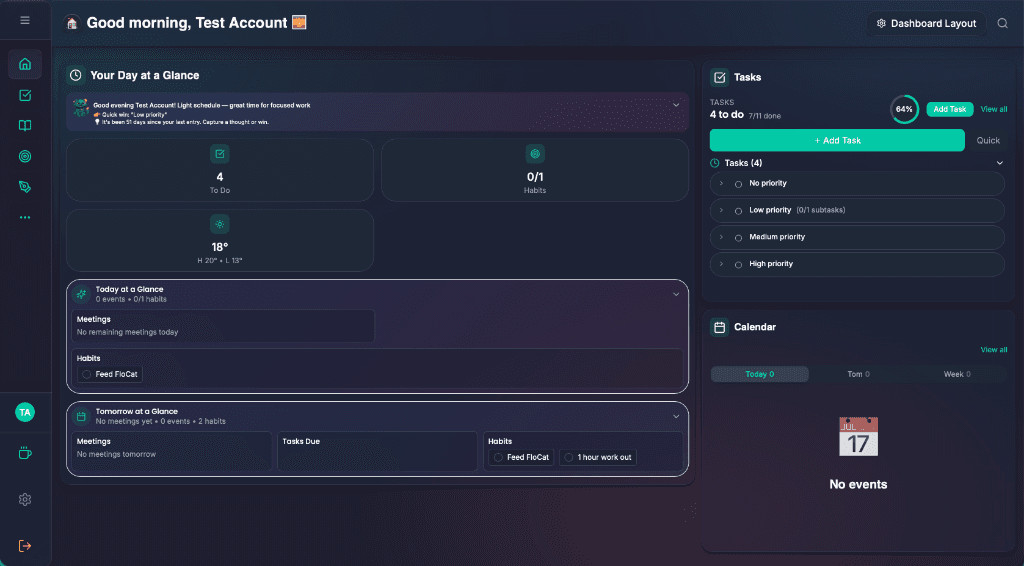This screenshot has height=566, width=1024.
Task: Expand the Low priority task row
Action: pos(721,210)
